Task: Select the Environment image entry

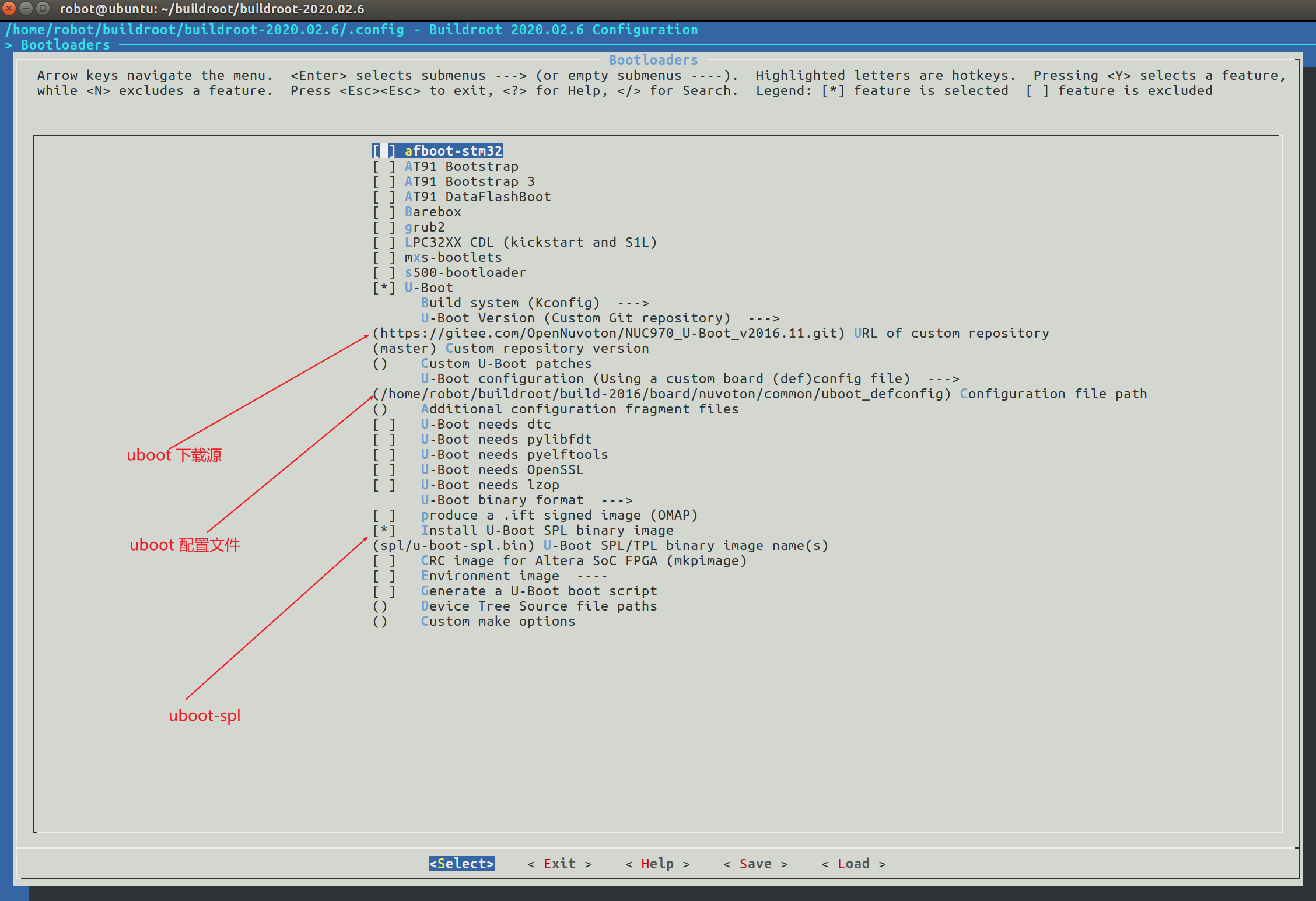Action: [490, 576]
